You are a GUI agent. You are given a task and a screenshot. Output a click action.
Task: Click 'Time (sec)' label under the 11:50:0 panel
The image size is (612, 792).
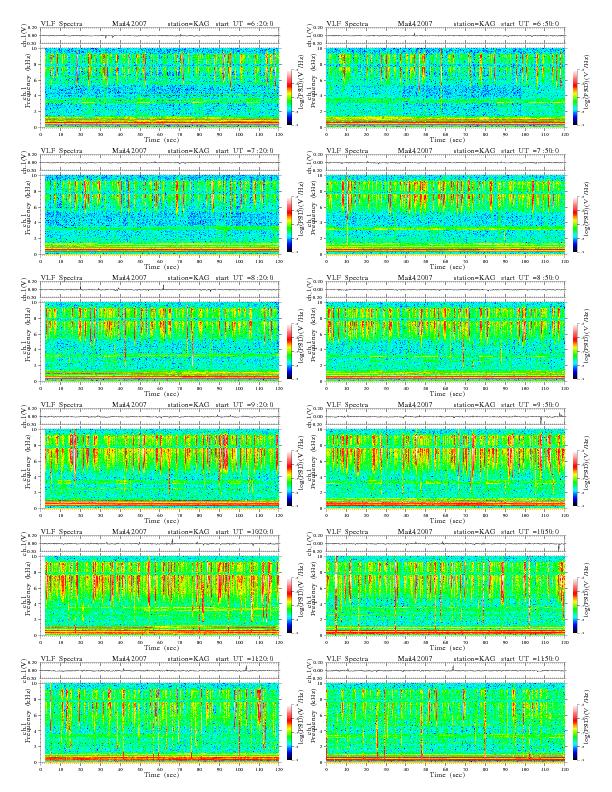tap(447, 774)
